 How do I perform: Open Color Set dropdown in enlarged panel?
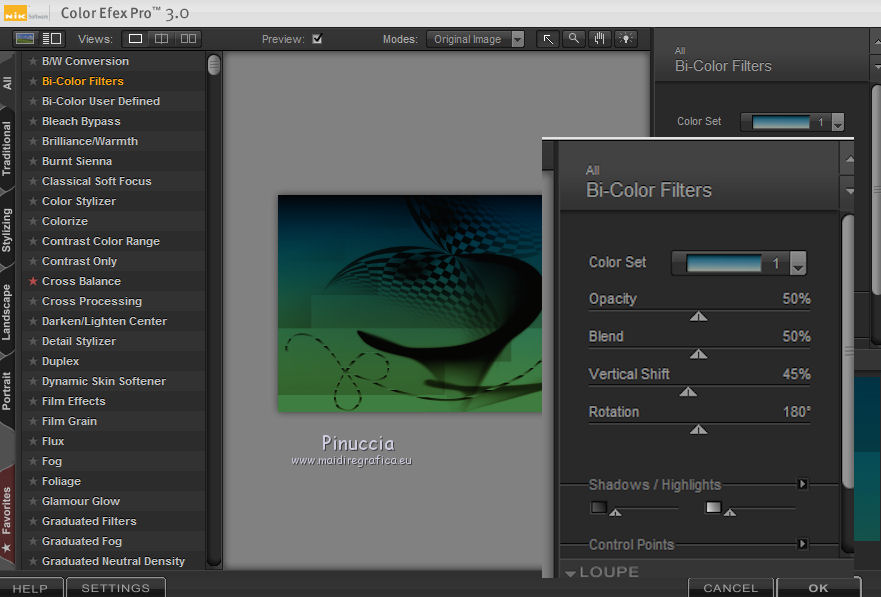point(798,264)
